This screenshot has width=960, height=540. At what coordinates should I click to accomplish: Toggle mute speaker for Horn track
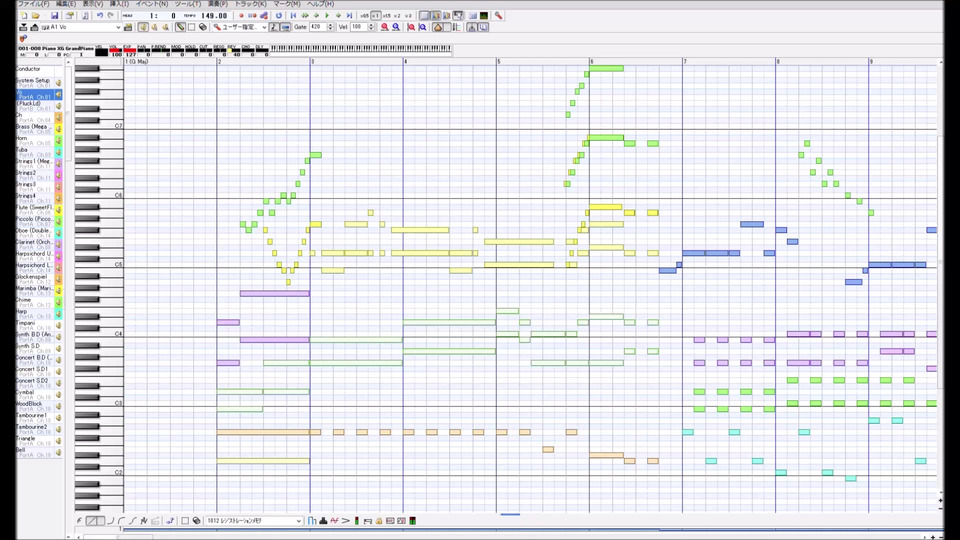[58, 140]
